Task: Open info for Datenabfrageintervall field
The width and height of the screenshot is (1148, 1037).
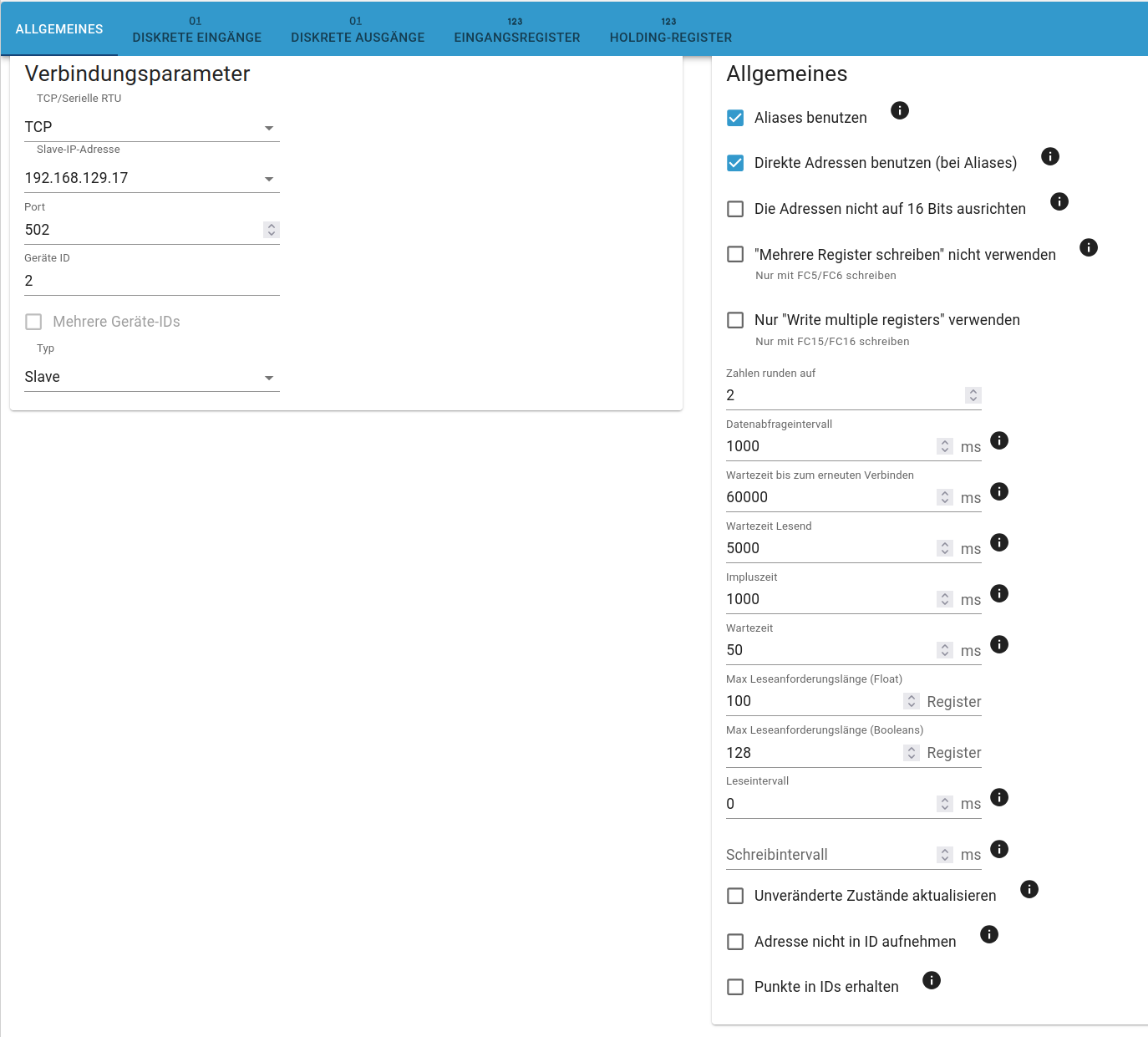Action: [x=998, y=440]
